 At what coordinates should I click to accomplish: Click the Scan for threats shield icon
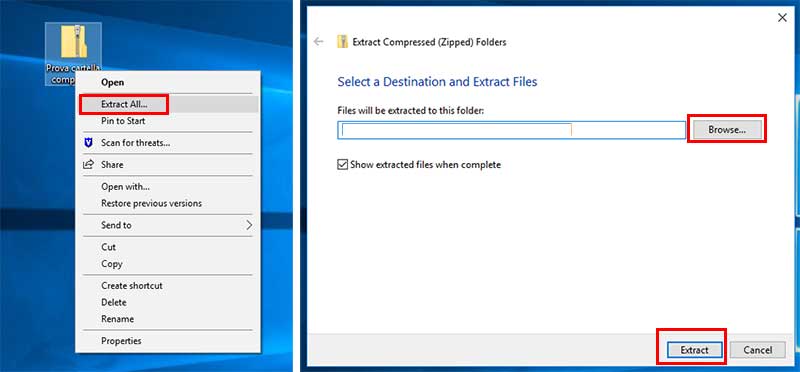coord(88,143)
